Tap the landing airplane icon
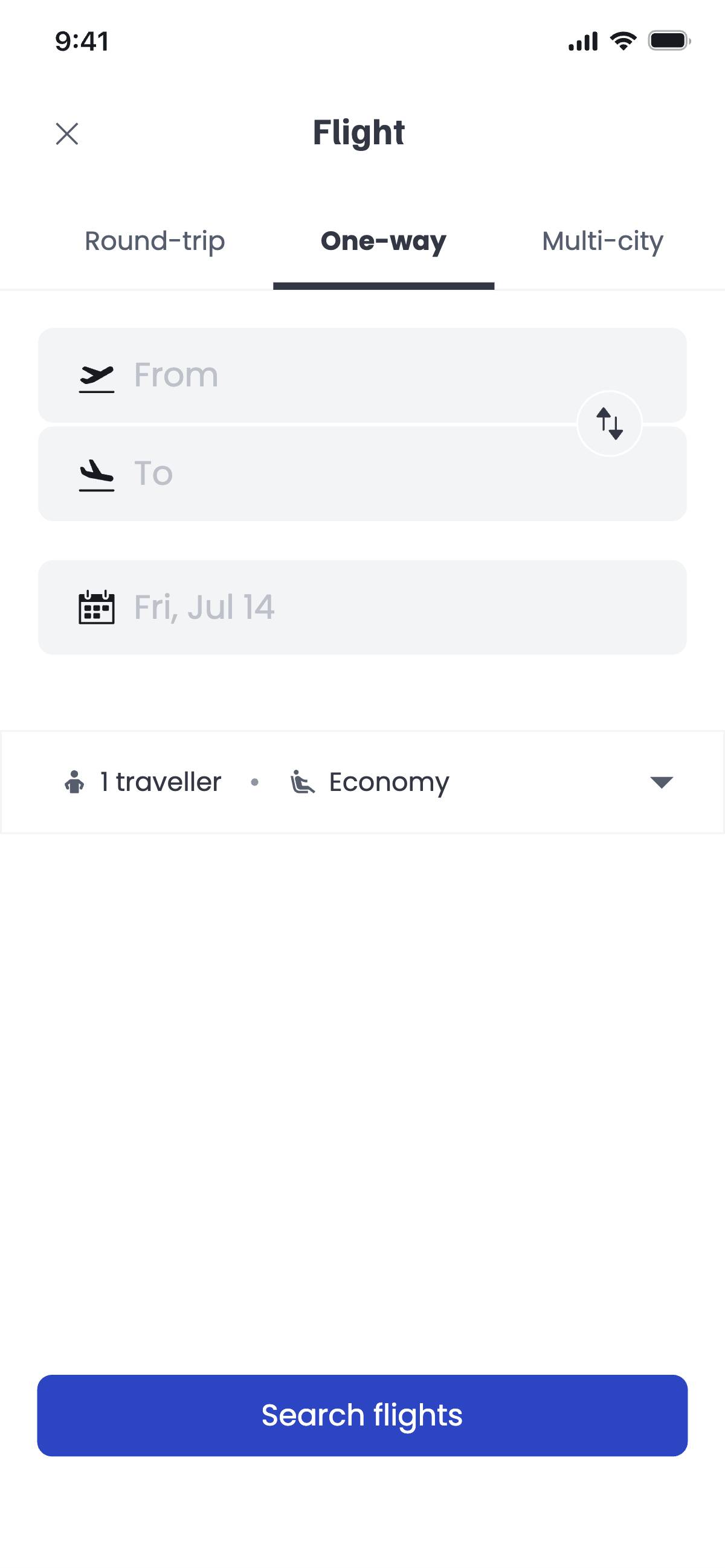This screenshot has width=725, height=1568. (x=97, y=475)
